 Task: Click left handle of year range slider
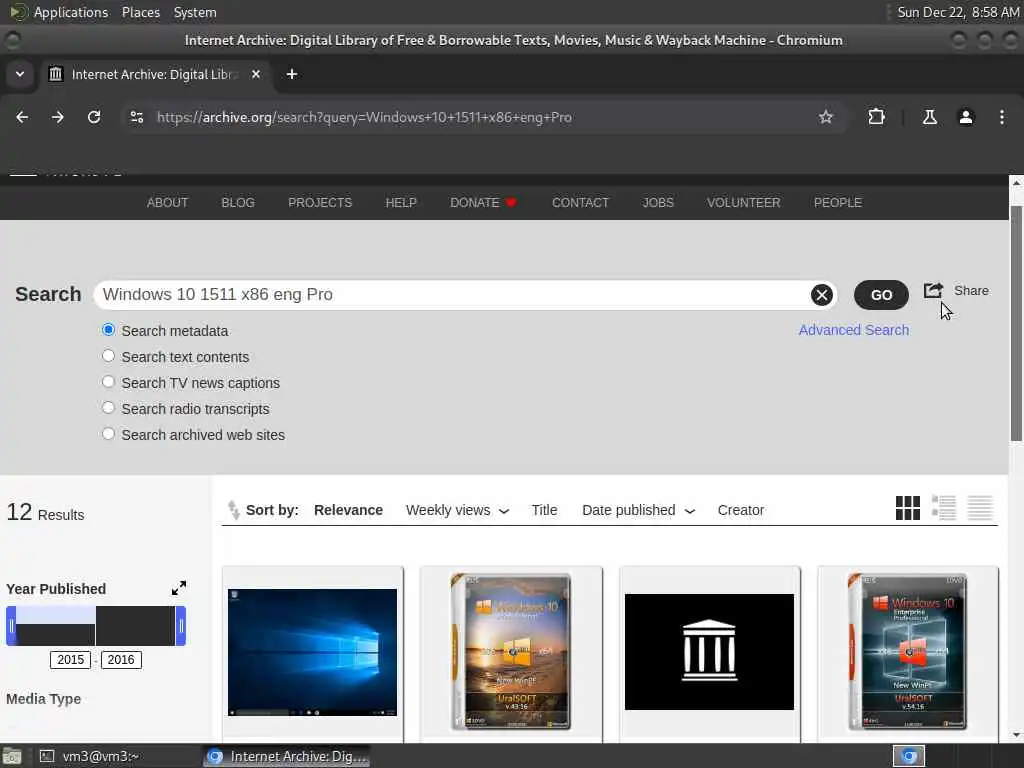pos(11,626)
